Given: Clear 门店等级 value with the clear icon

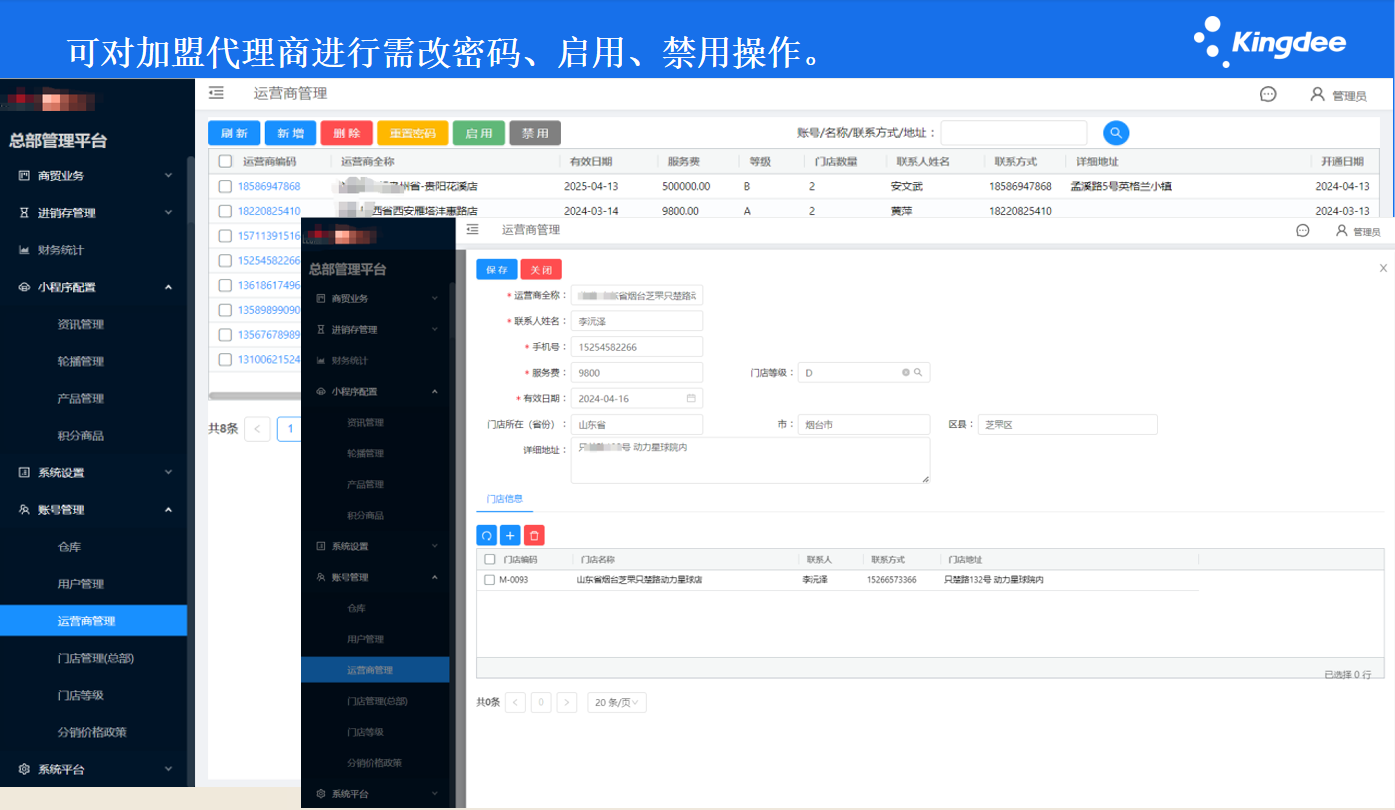Looking at the screenshot, I should coord(905,372).
